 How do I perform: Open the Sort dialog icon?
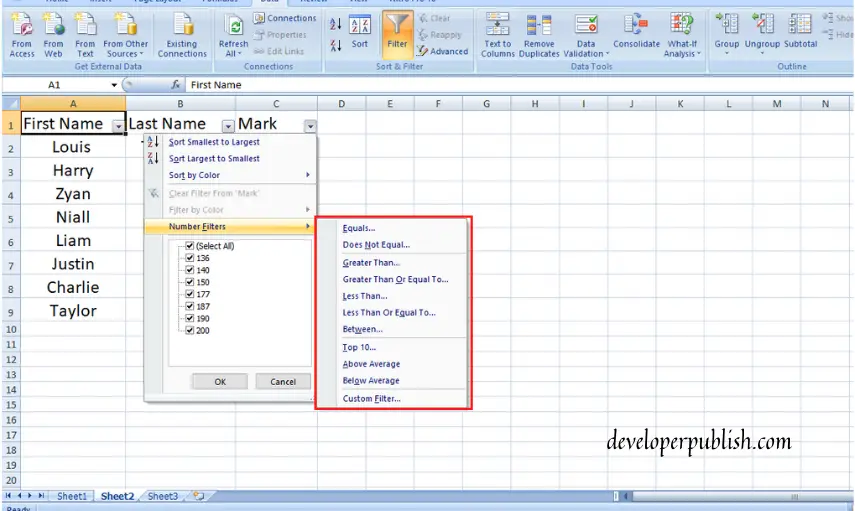pyautogui.click(x=360, y=33)
